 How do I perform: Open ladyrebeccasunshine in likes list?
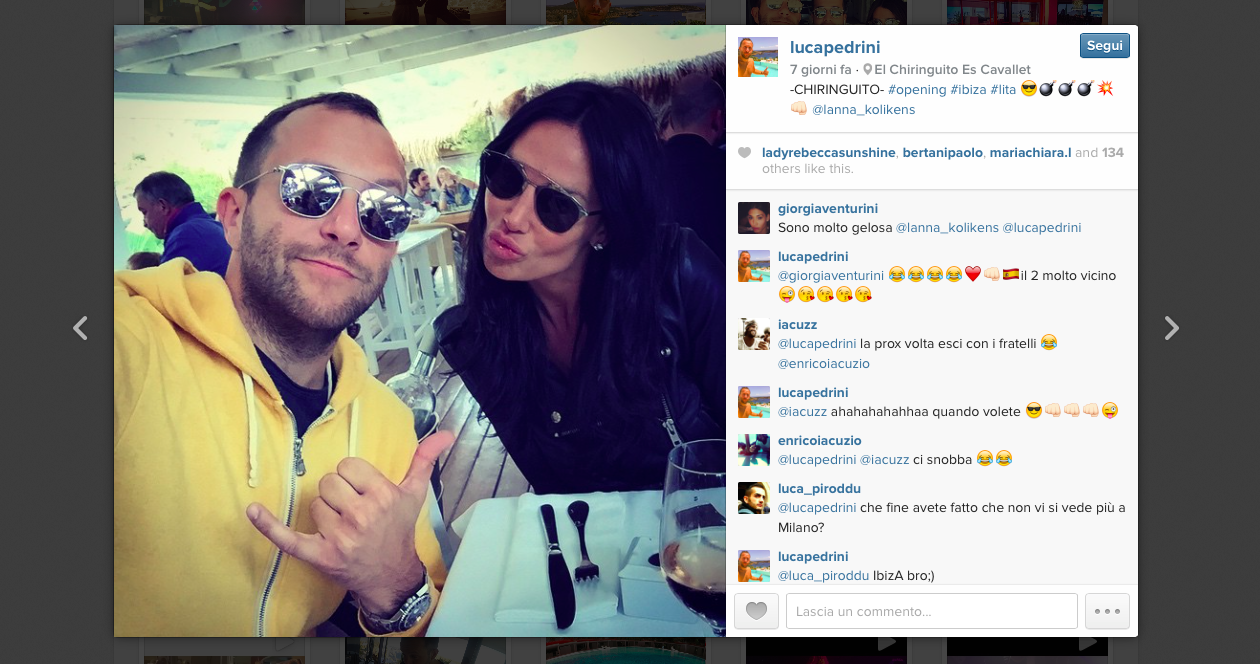[x=829, y=153]
